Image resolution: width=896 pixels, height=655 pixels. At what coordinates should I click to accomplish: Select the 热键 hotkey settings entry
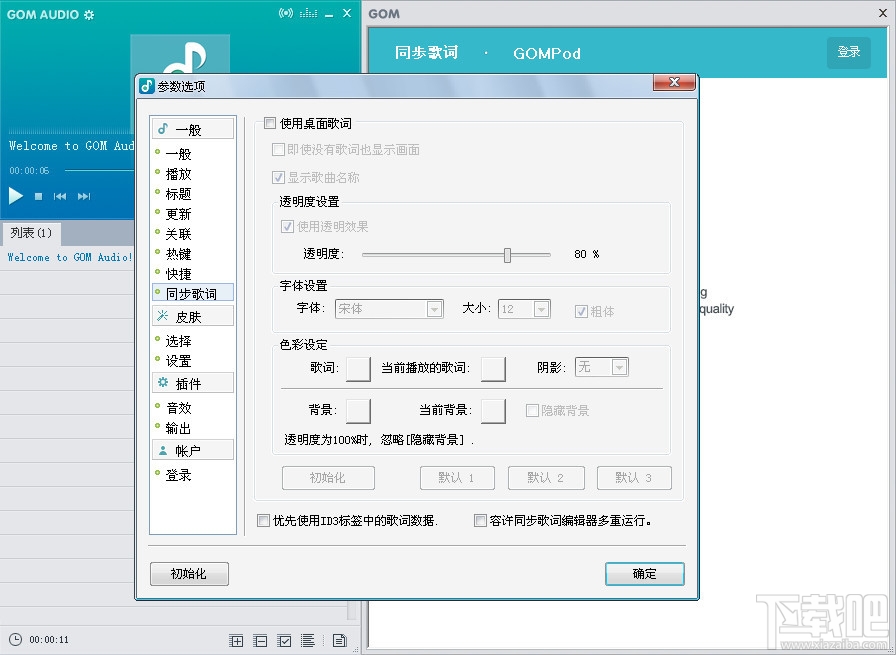point(177,253)
